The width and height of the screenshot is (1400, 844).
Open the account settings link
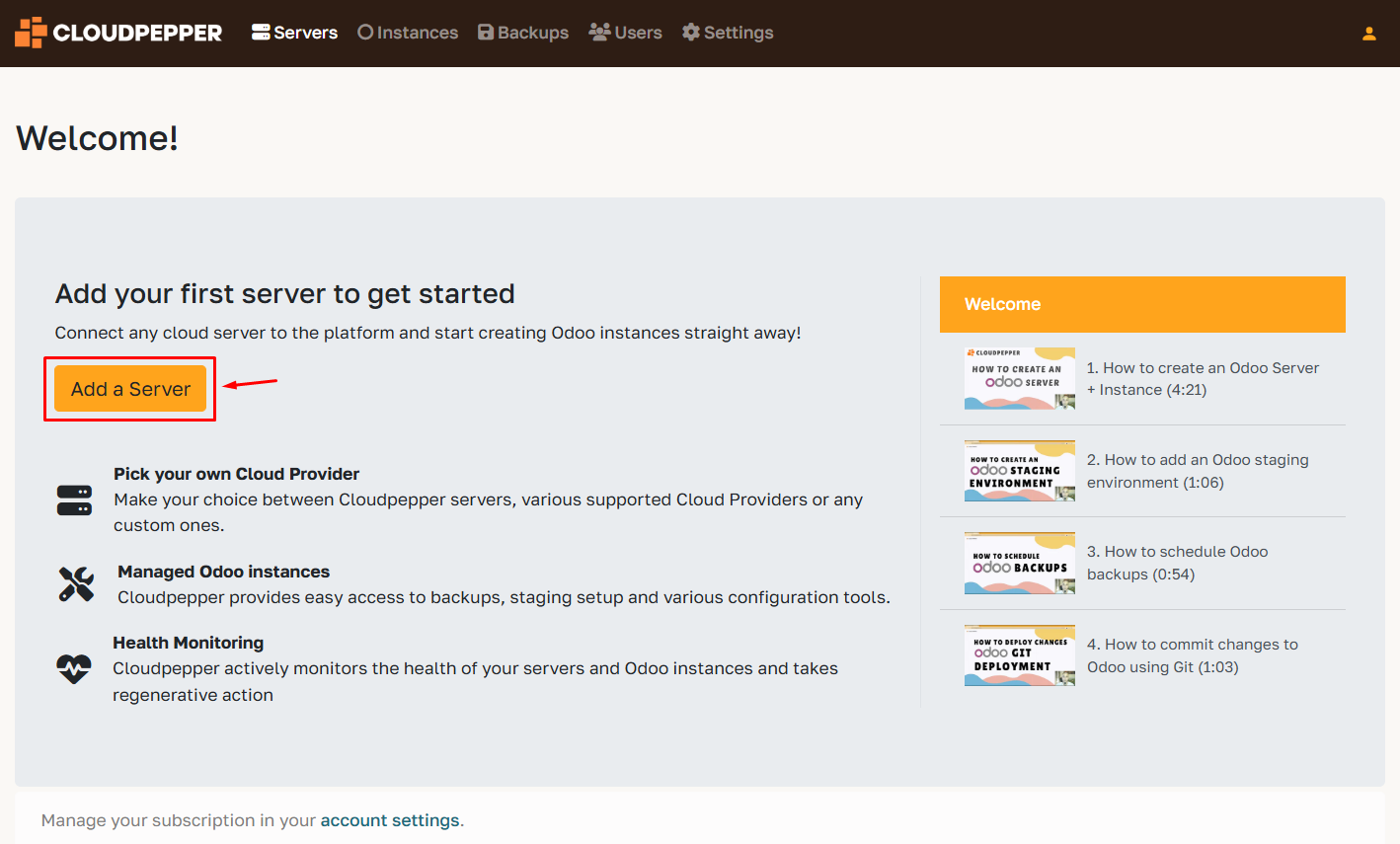pyautogui.click(x=390, y=819)
